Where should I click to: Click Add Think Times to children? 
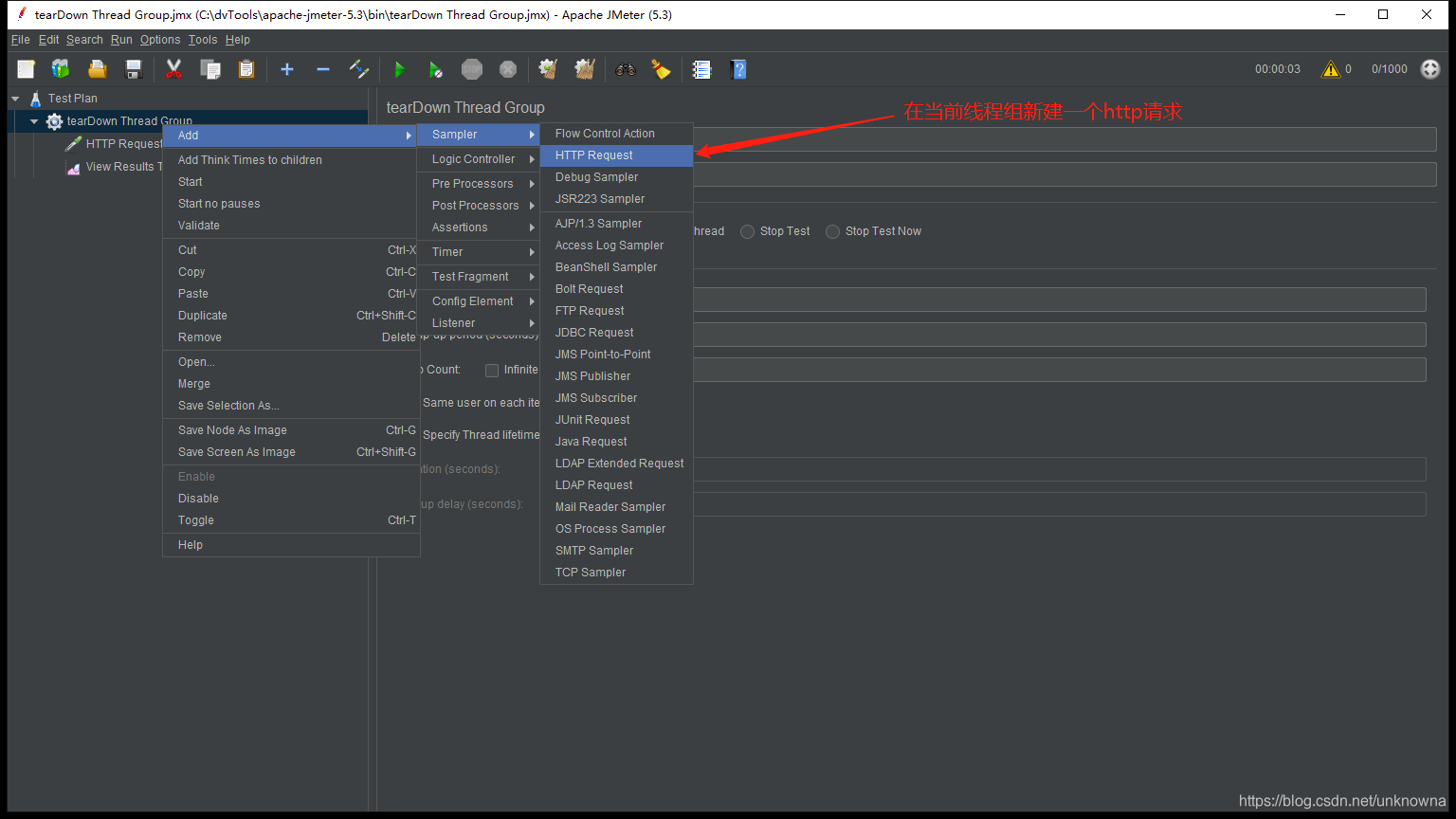click(x=291, y=160)
